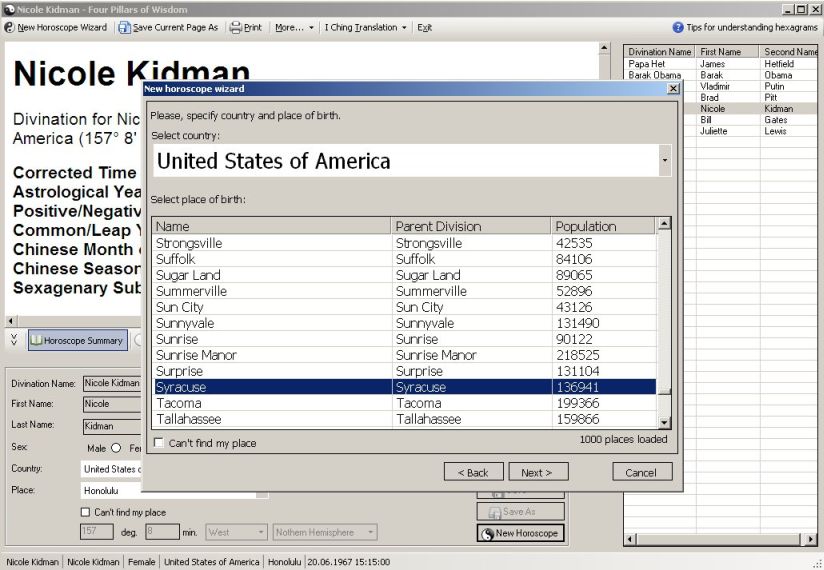Open Tips for understanding hexagrams help icon
Viewport: 824px width, 570px height.
(x=678, y=27)
